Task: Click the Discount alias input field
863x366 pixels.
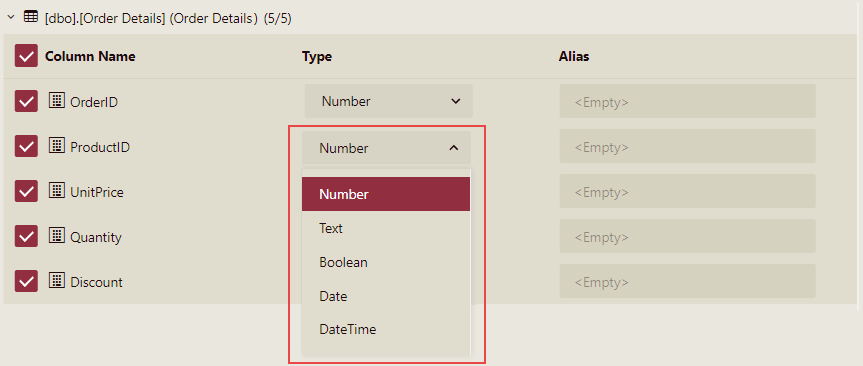Action: pyautogui.click(x=687, y=282)
